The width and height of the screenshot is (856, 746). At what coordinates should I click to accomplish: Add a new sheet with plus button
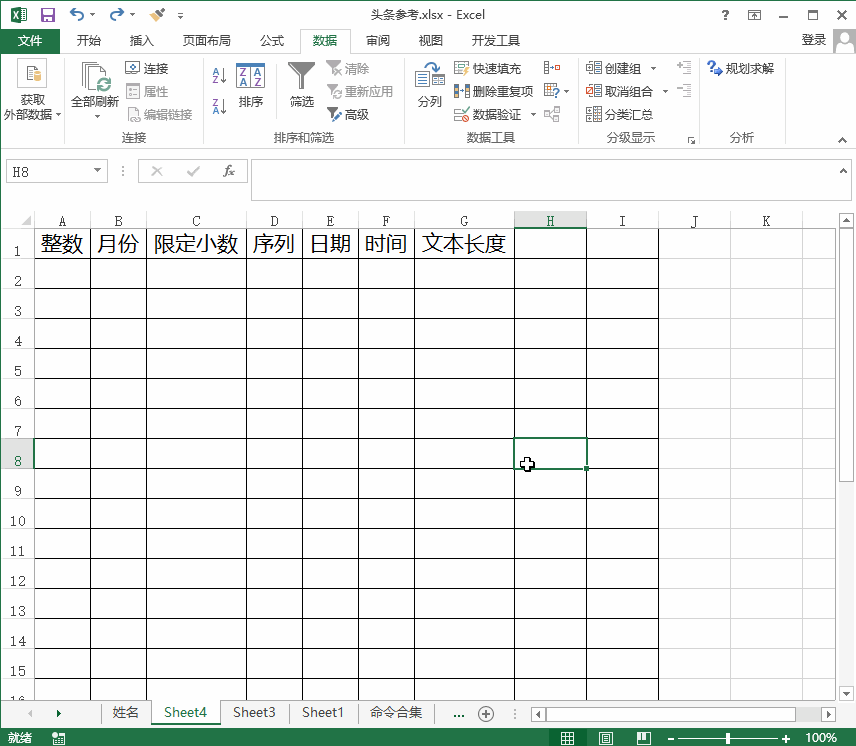point(486,713)
